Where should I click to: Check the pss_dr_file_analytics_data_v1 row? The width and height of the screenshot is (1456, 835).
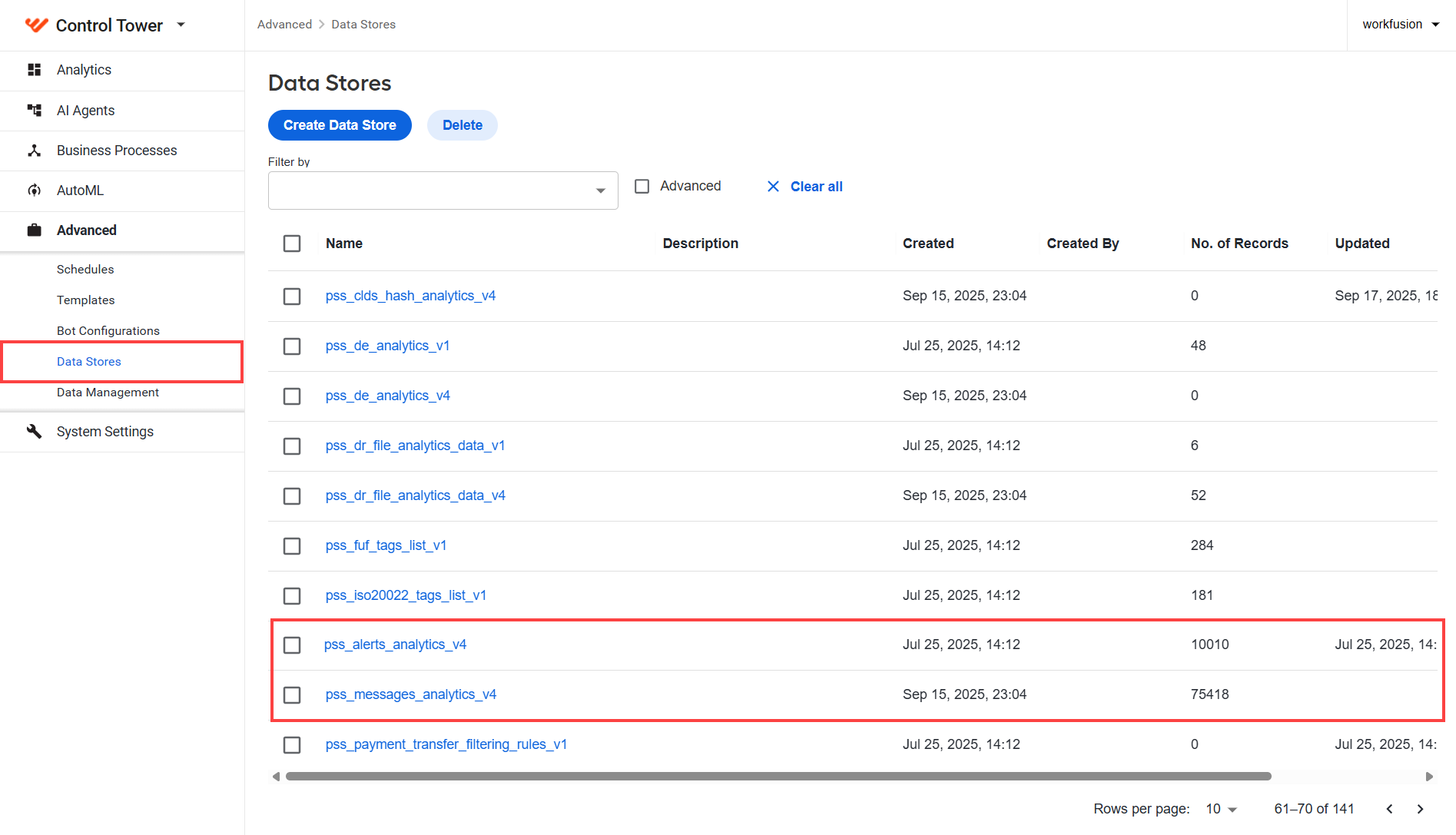click(x=292, y=446)
